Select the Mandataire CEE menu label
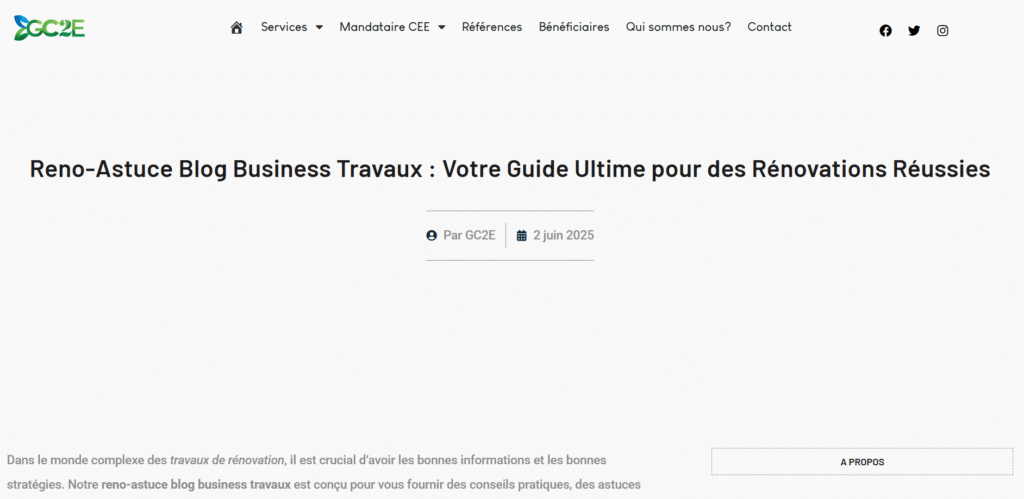Screen dimensions: 1024x499 pos(384,28)
